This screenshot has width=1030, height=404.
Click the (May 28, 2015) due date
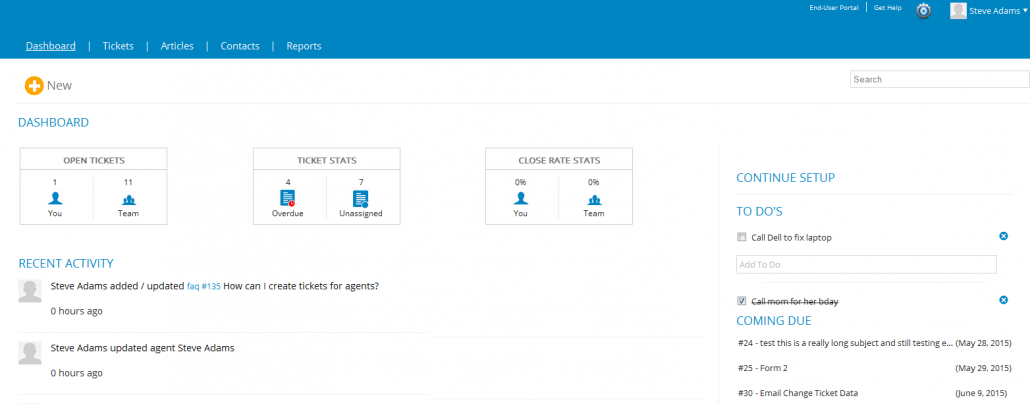click(983, 343)
